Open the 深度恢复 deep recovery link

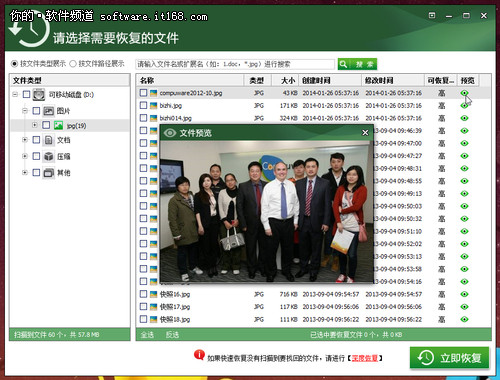365,358
